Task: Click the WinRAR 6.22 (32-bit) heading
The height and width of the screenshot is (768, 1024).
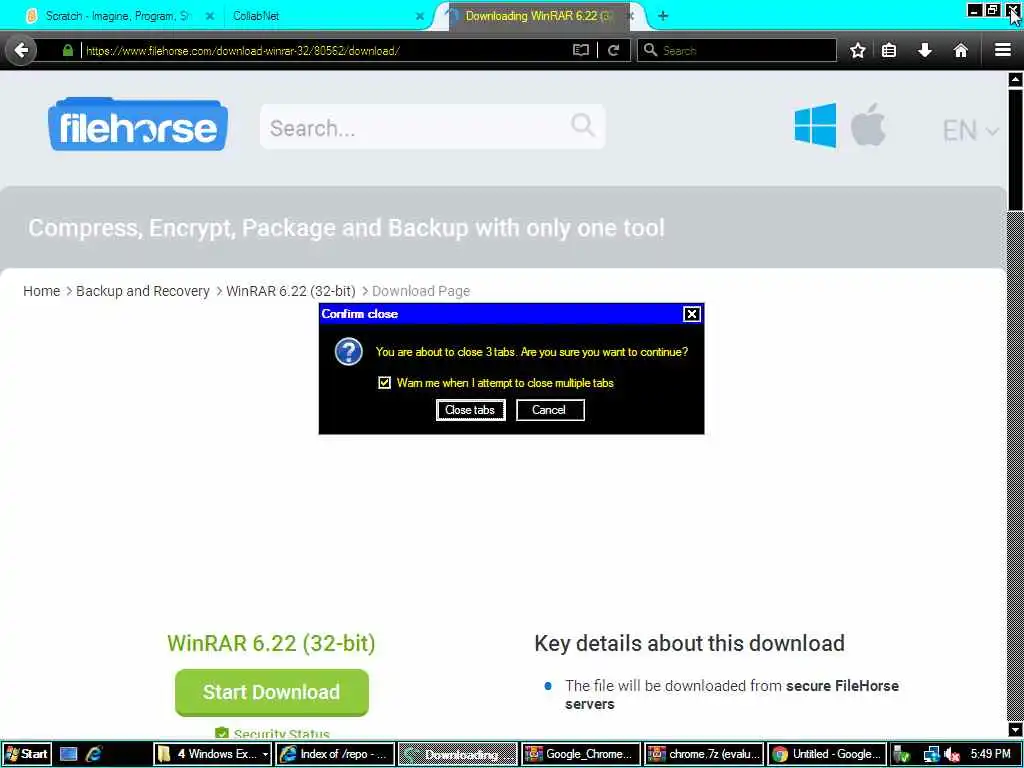Action: pyautogui.click(x=271, y=643)
